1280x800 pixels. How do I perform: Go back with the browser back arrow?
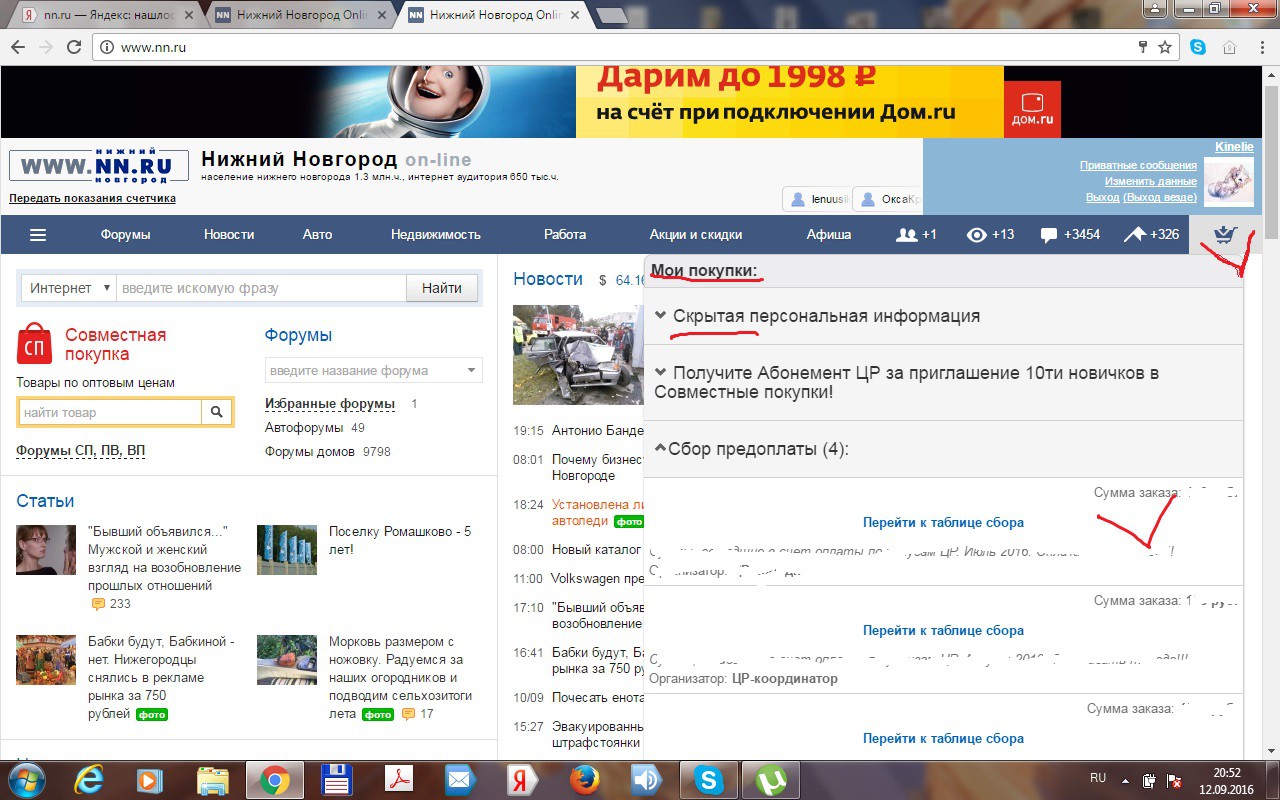[18, 47]
